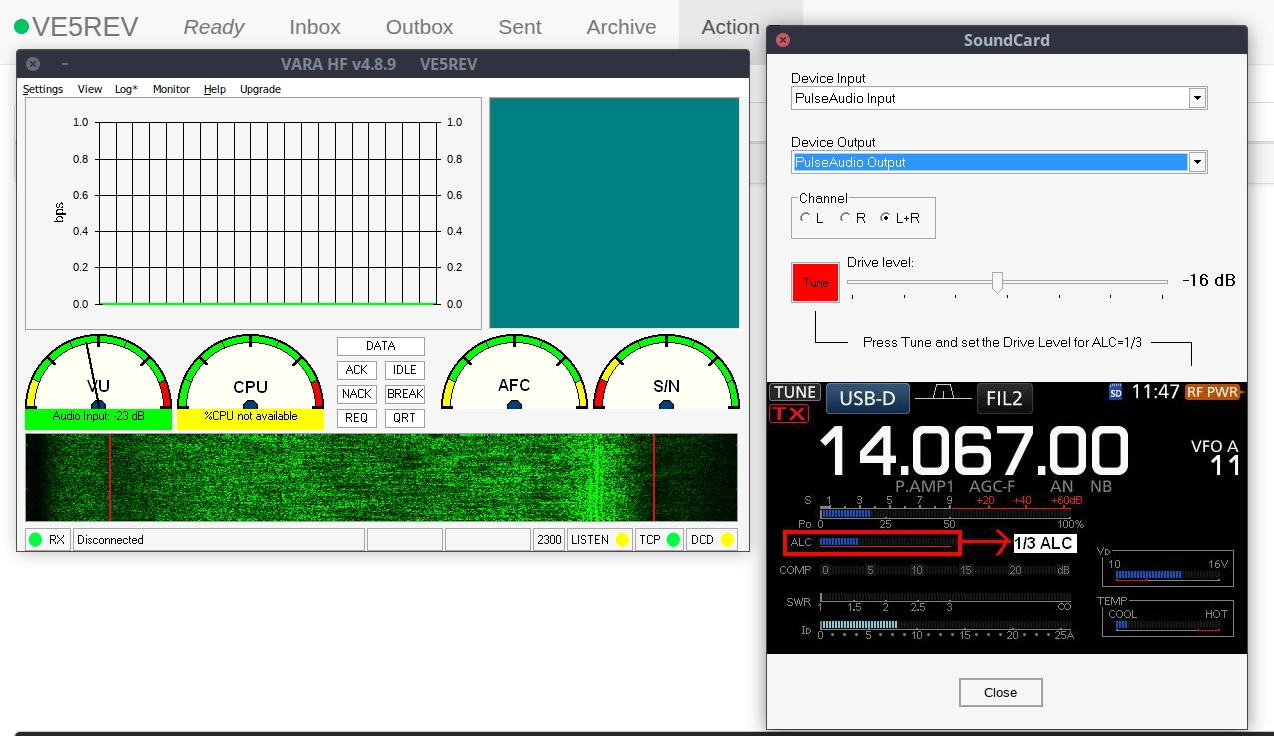Click the SoundCard dialog title
This screenshot has width=1274, height=736.
(1006, 40)
